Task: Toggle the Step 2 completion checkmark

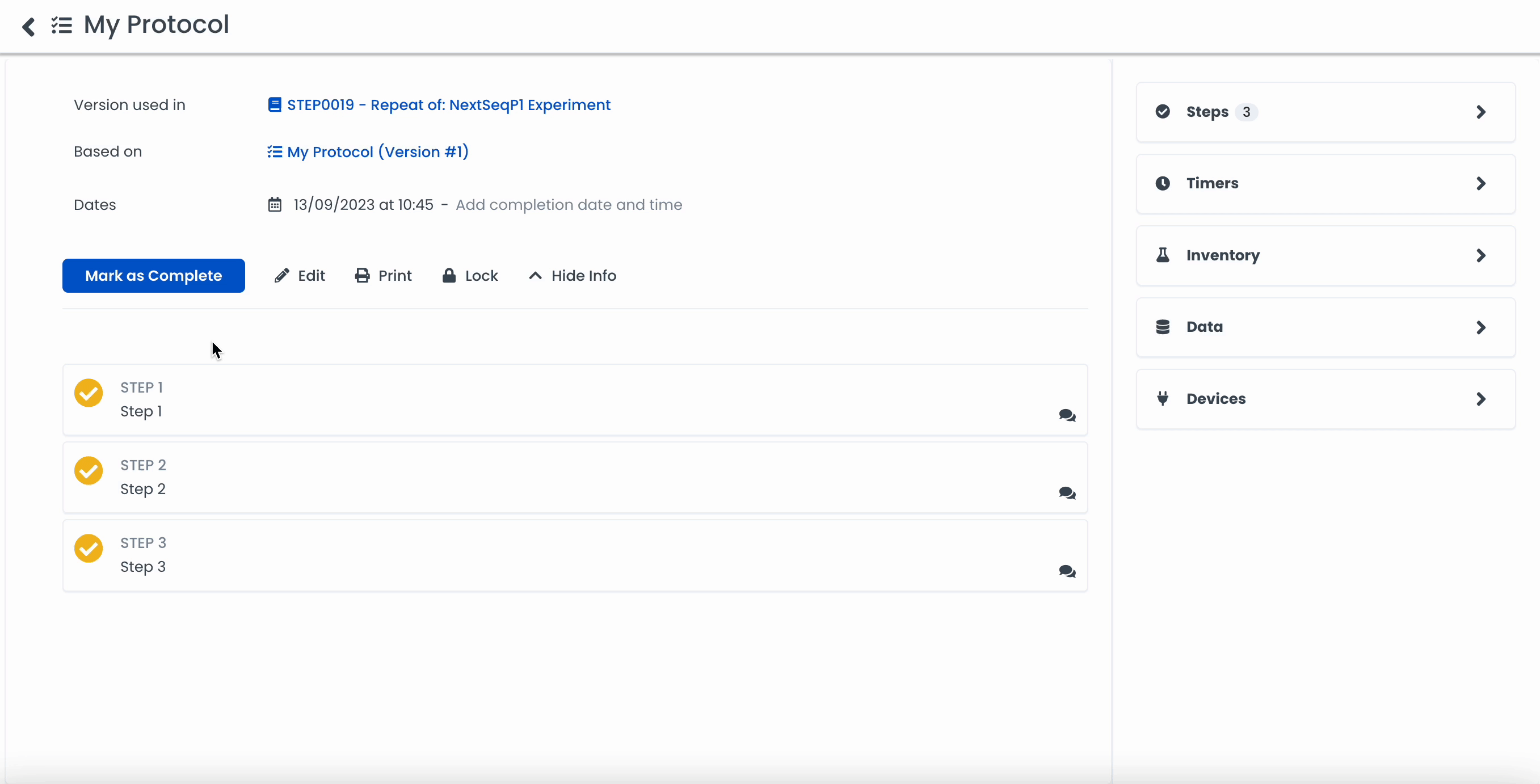Action: 89,471
